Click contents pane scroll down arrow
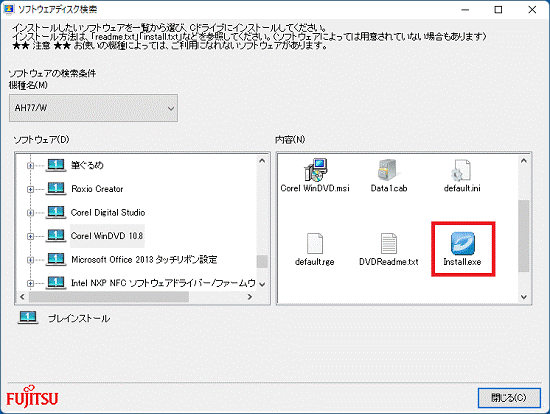 tap(524, 297)
